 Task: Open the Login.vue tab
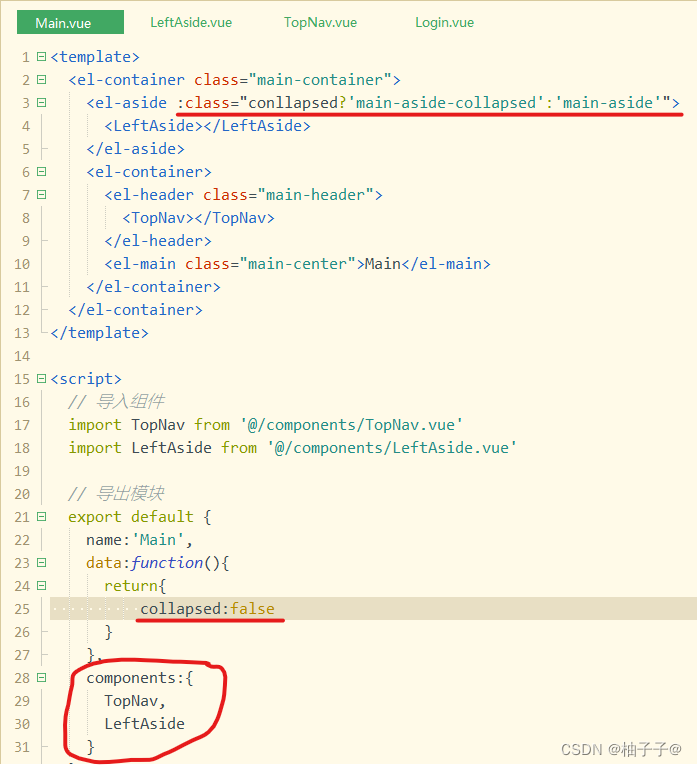[444, 22]
